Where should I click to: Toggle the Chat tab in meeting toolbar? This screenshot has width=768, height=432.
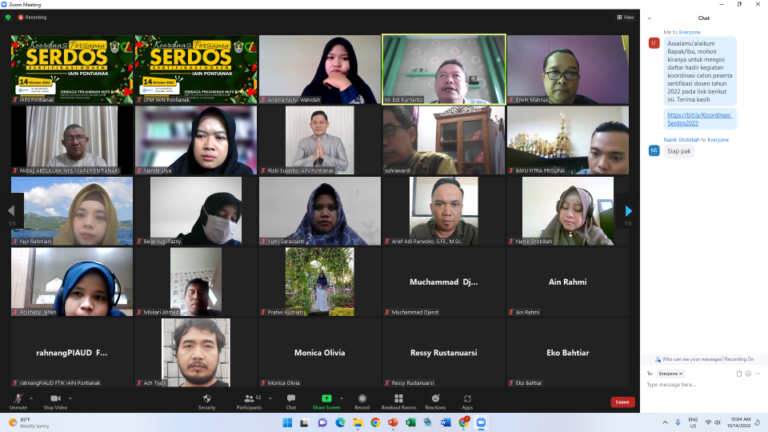(291, 401)
